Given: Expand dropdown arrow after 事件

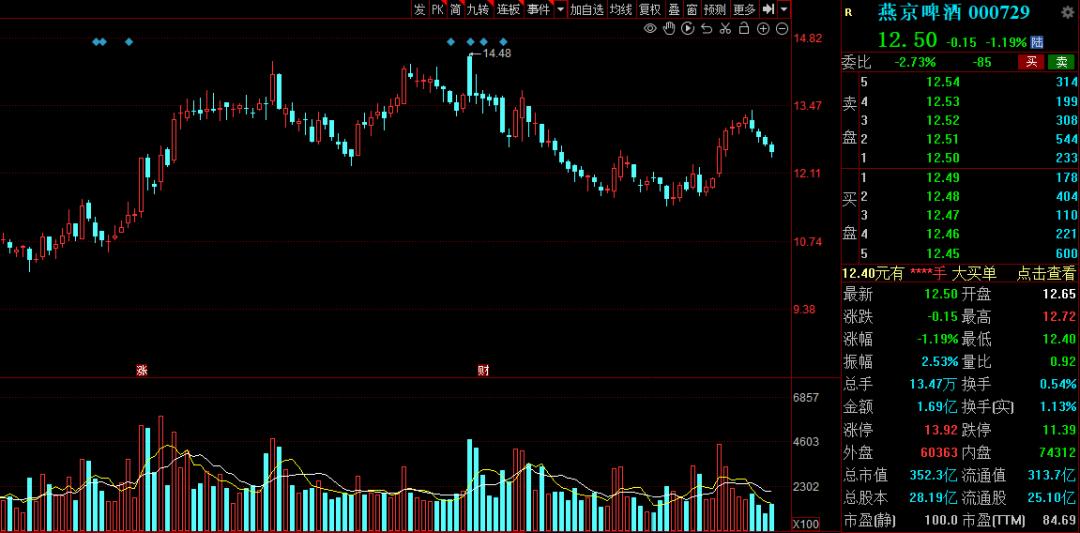Looking at the screenshot, I should pos(560,9).
